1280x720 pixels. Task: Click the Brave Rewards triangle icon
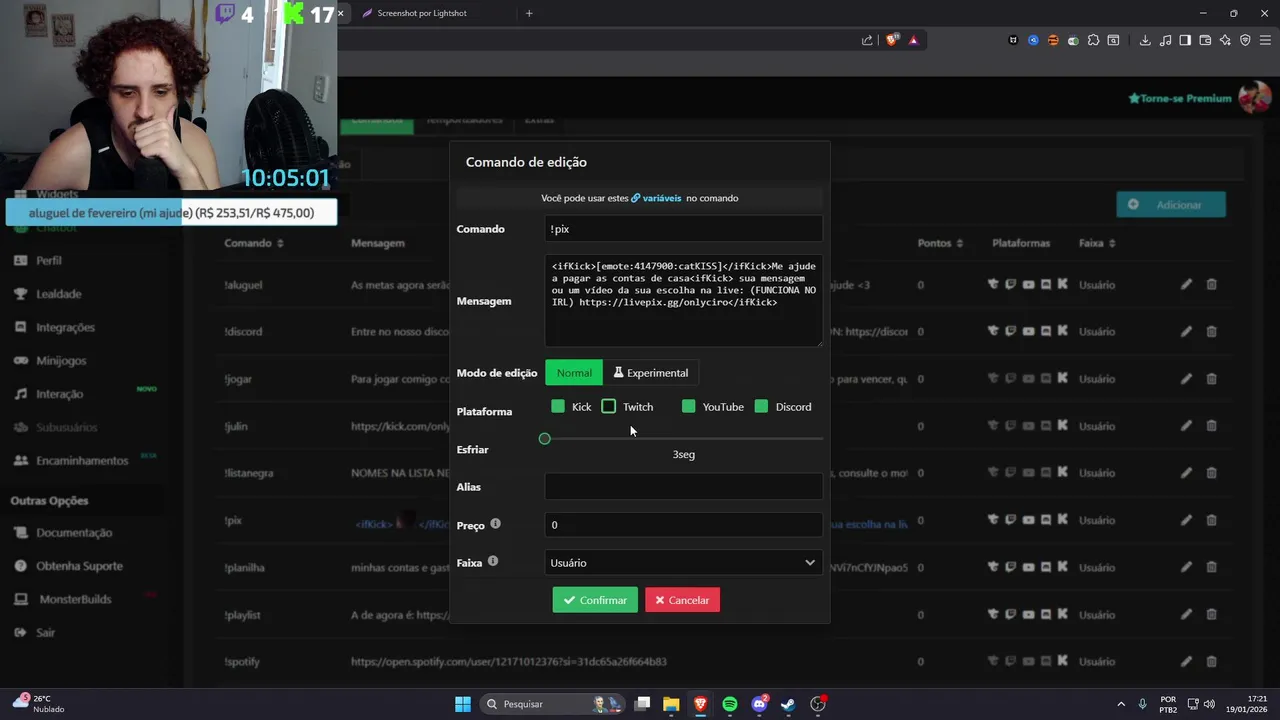pyautogui.click(x=913, y=40)
